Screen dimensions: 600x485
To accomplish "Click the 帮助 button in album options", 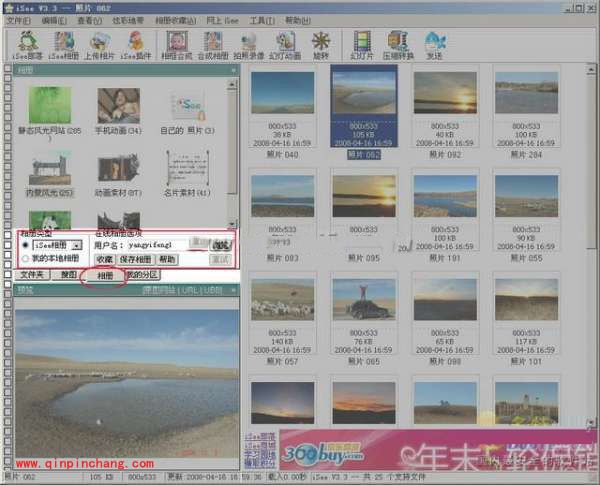I will click(x=167, y=260).
